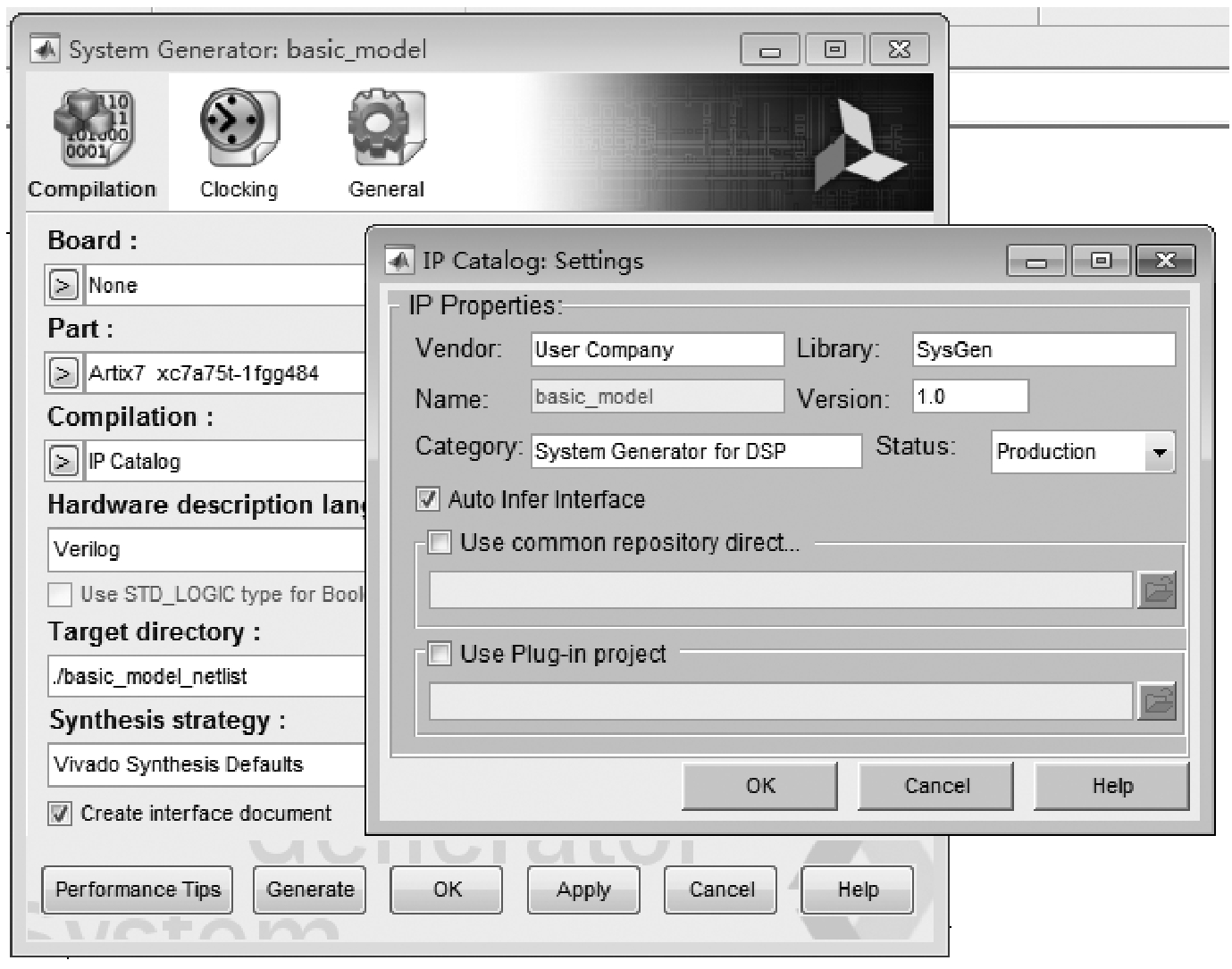This screenshot has height=969, width=1232.
Task: Minimize the System Generator window
Action: coord(770,49)
